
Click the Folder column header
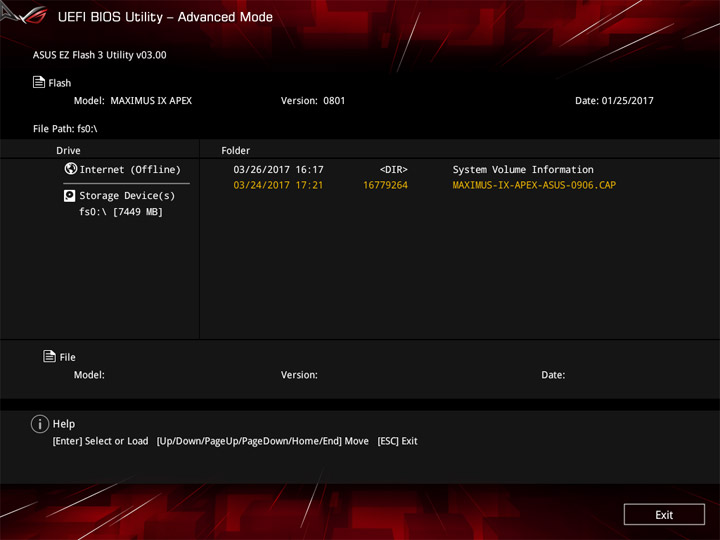click(x=236, y=150)
